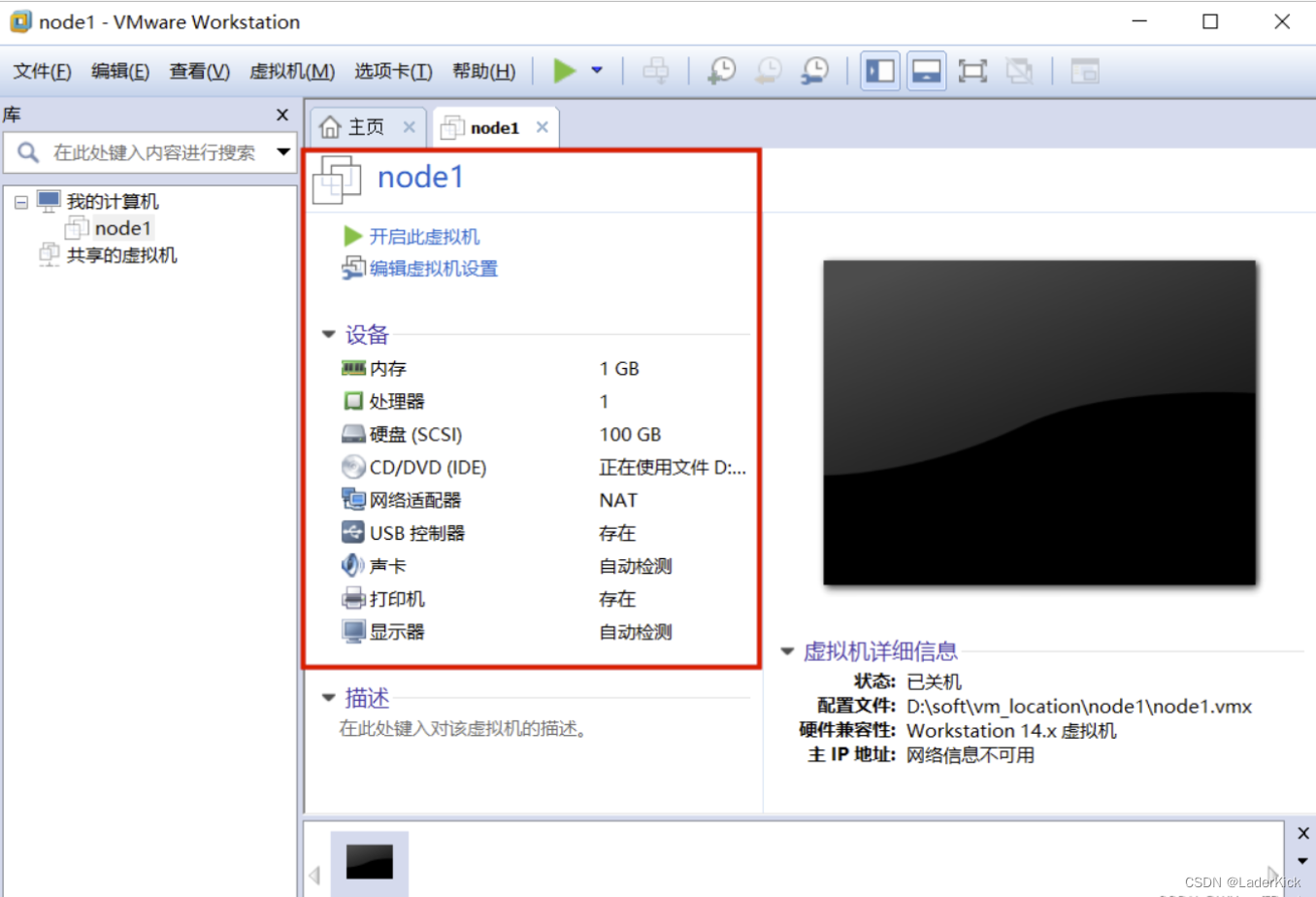Click VMware Workstation title bar app icon
Screen dimensions: 1316x897
pos(20,21)
